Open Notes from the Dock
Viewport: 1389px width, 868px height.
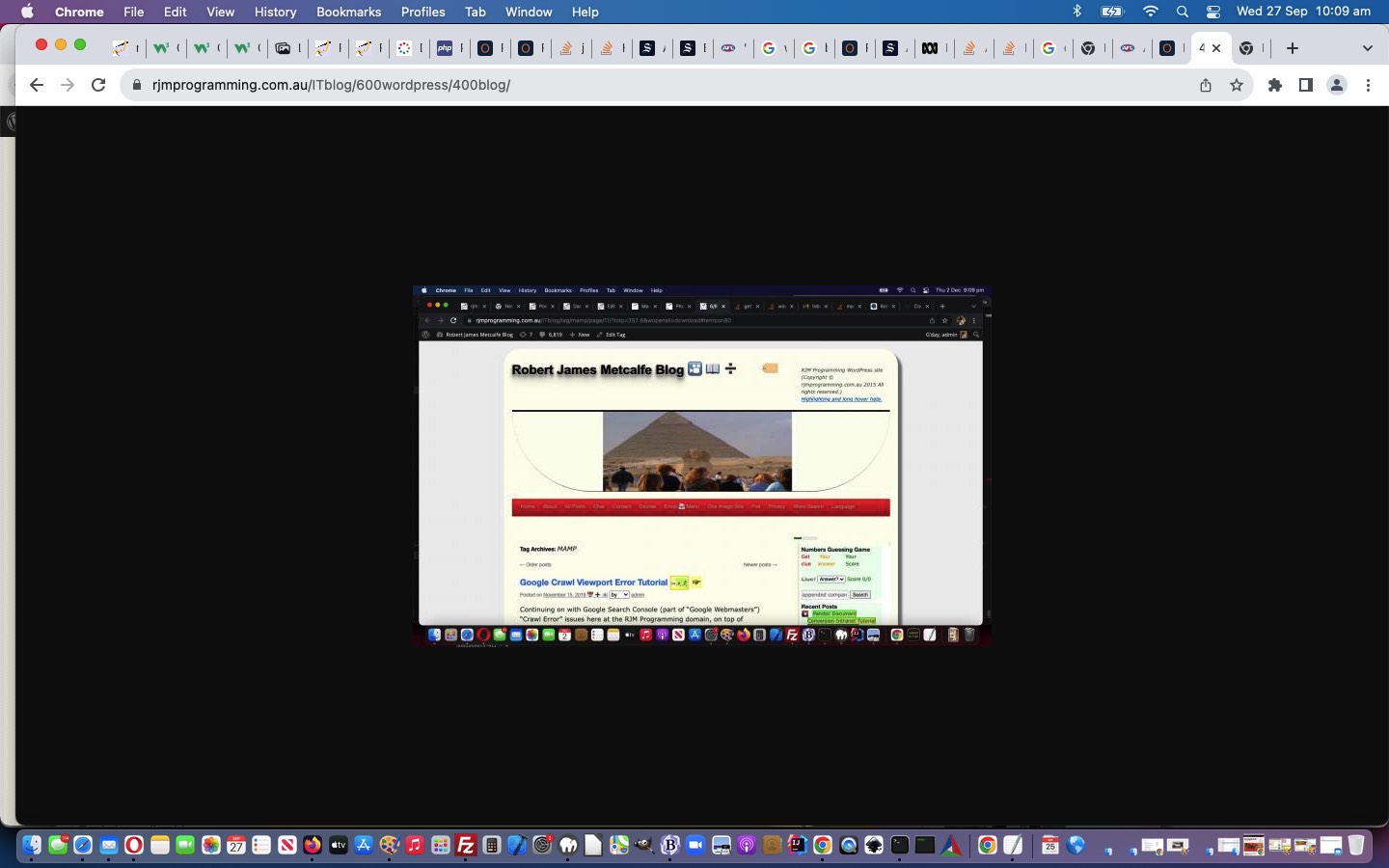(x=160, y=845)
